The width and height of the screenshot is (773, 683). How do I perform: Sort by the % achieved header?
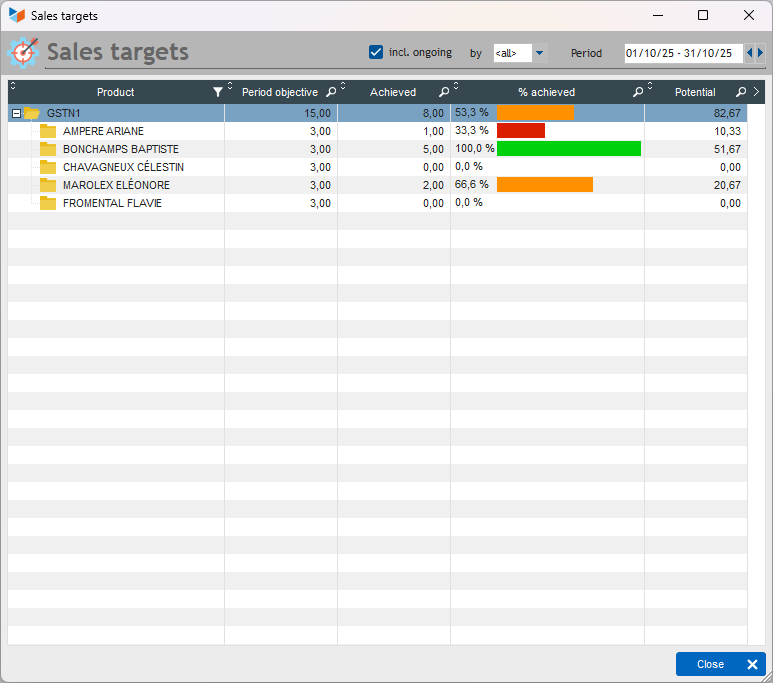546,92
